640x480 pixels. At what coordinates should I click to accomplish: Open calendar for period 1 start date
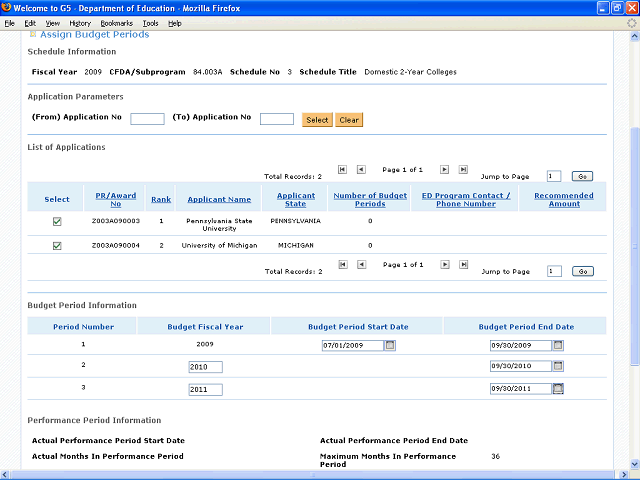point(391,345)
